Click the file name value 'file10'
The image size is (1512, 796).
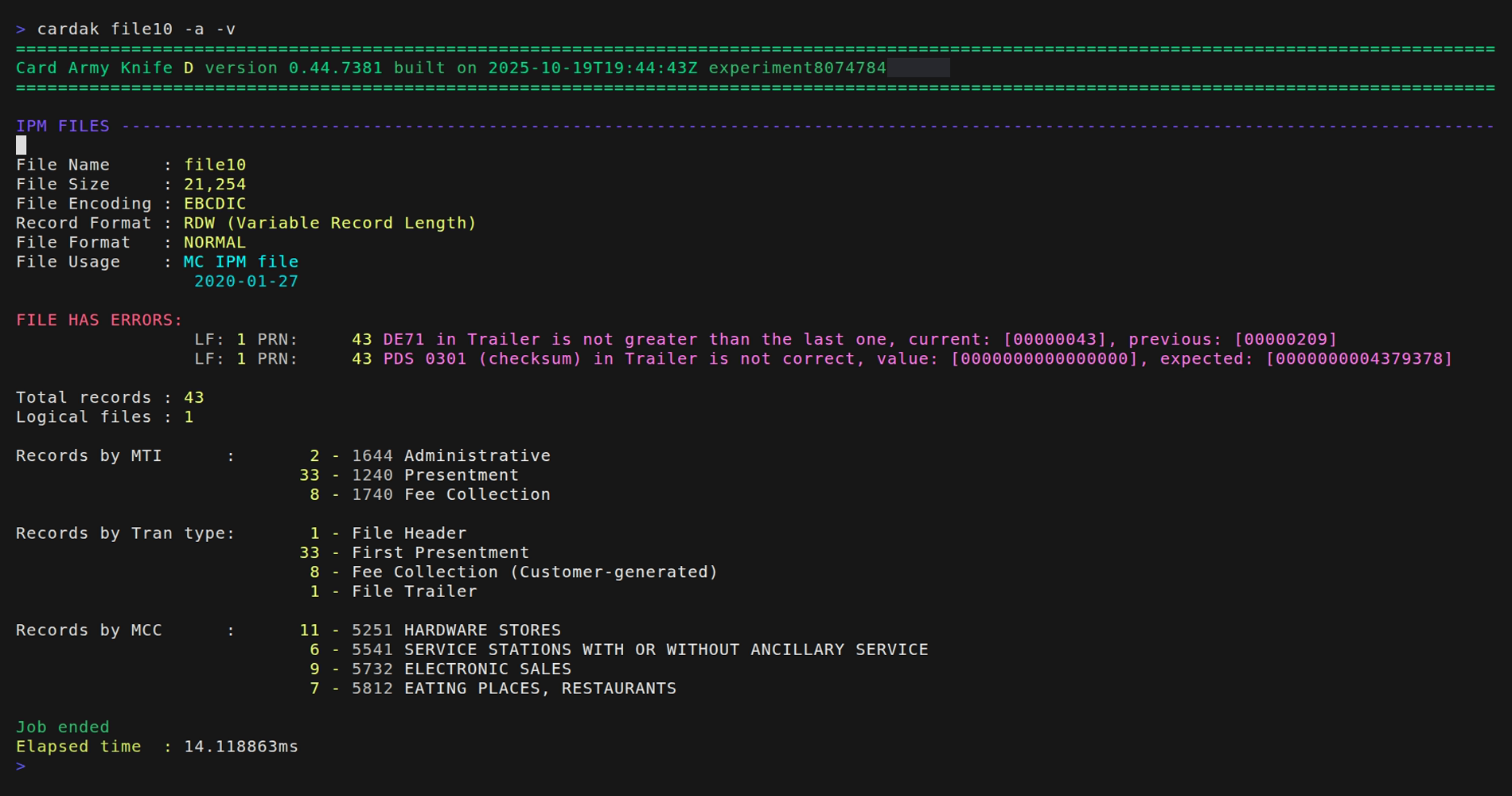click(215, 165)
